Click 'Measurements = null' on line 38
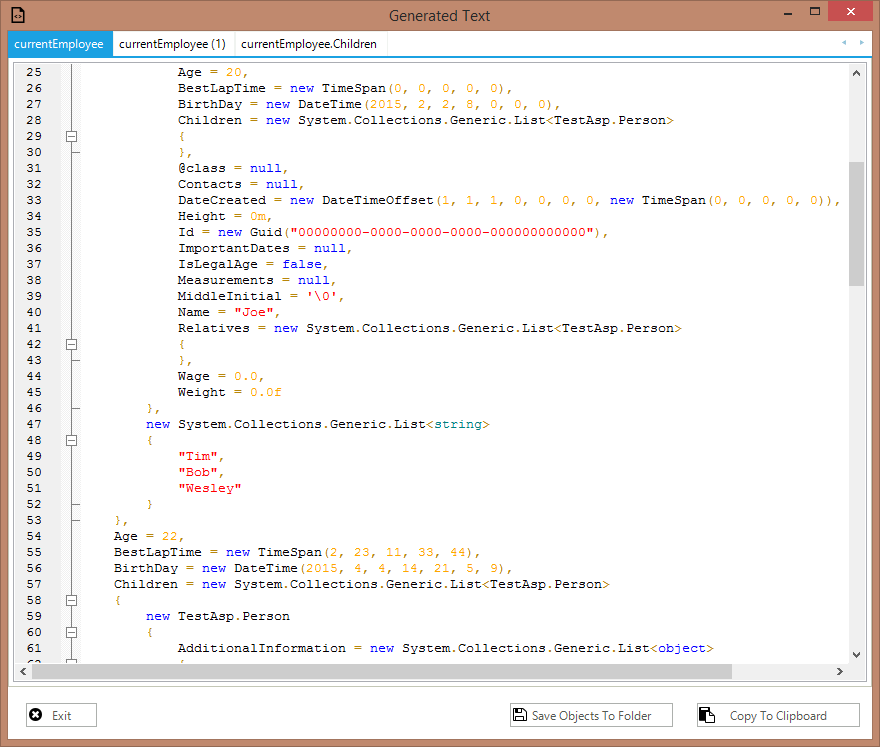Image resolution: width=880 pixels, height=747 pixels. pyautogui.click(x=254, y=281)
